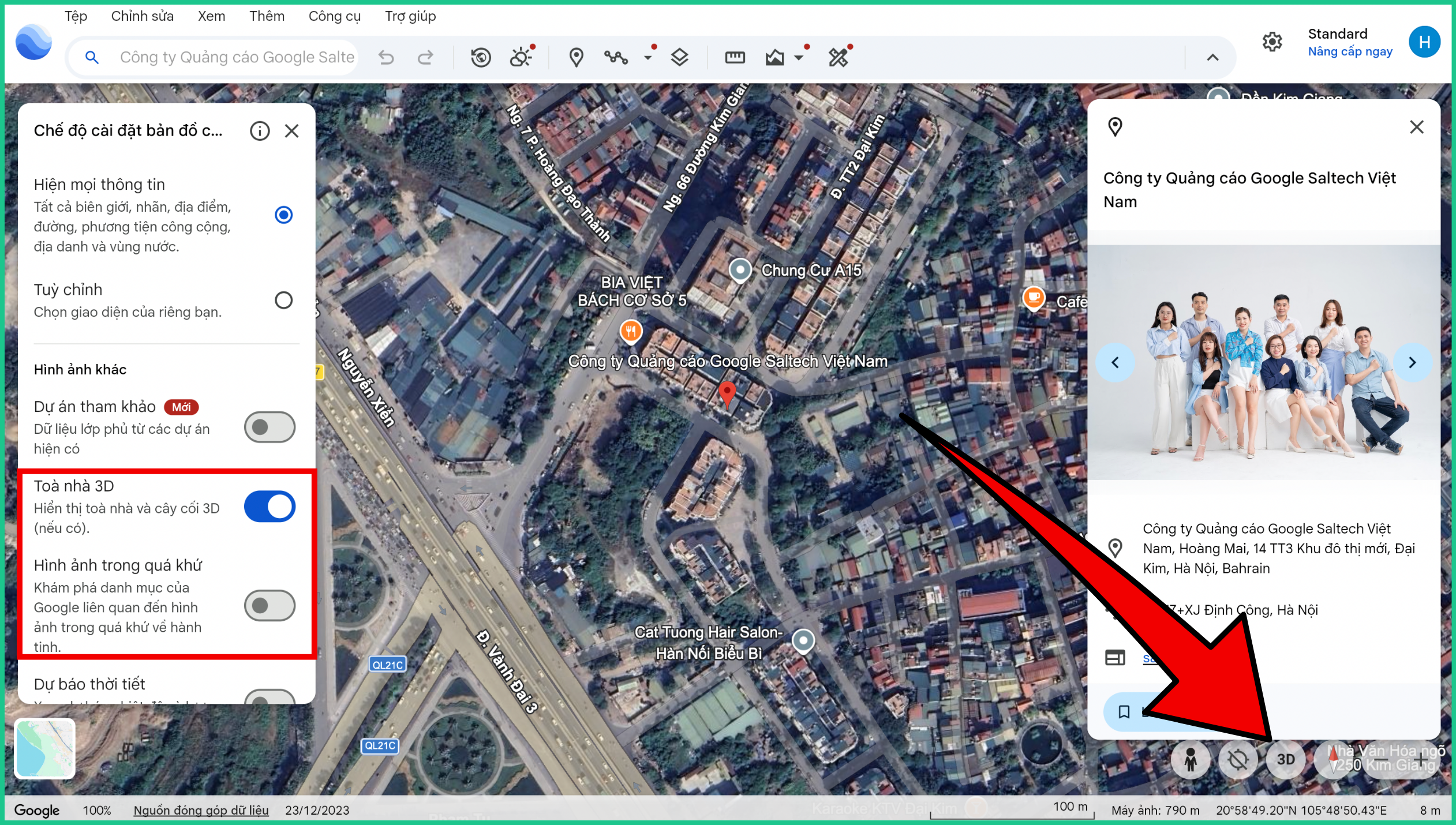Expand dropdown arrow next to path tool
Screen dimensions: 1456x825
(648, 58)
